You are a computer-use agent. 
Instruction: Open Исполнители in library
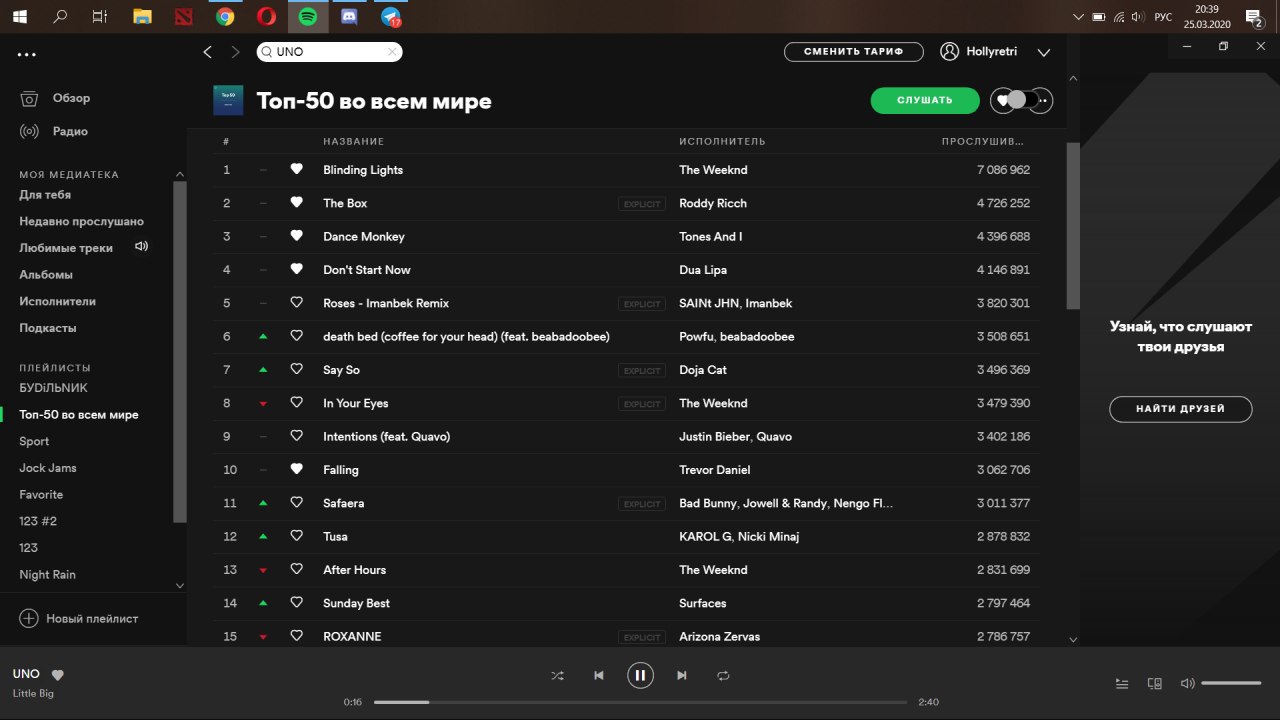click(x=57, y=301)
